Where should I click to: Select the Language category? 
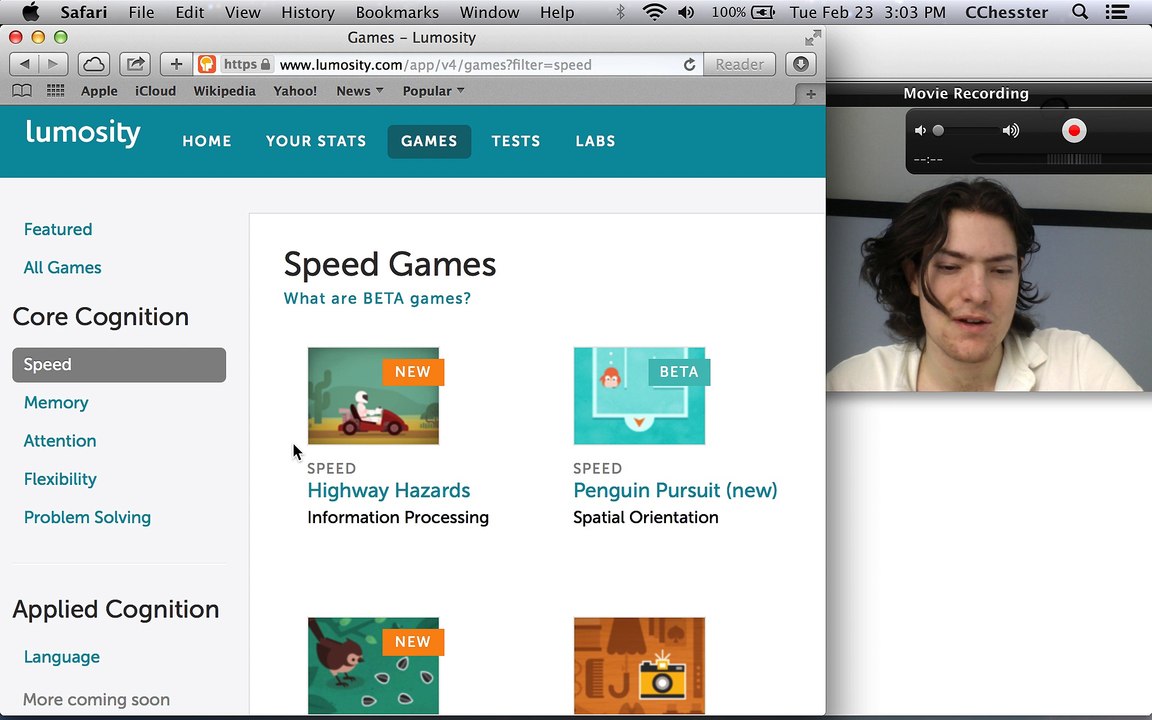tap(62, 657)
